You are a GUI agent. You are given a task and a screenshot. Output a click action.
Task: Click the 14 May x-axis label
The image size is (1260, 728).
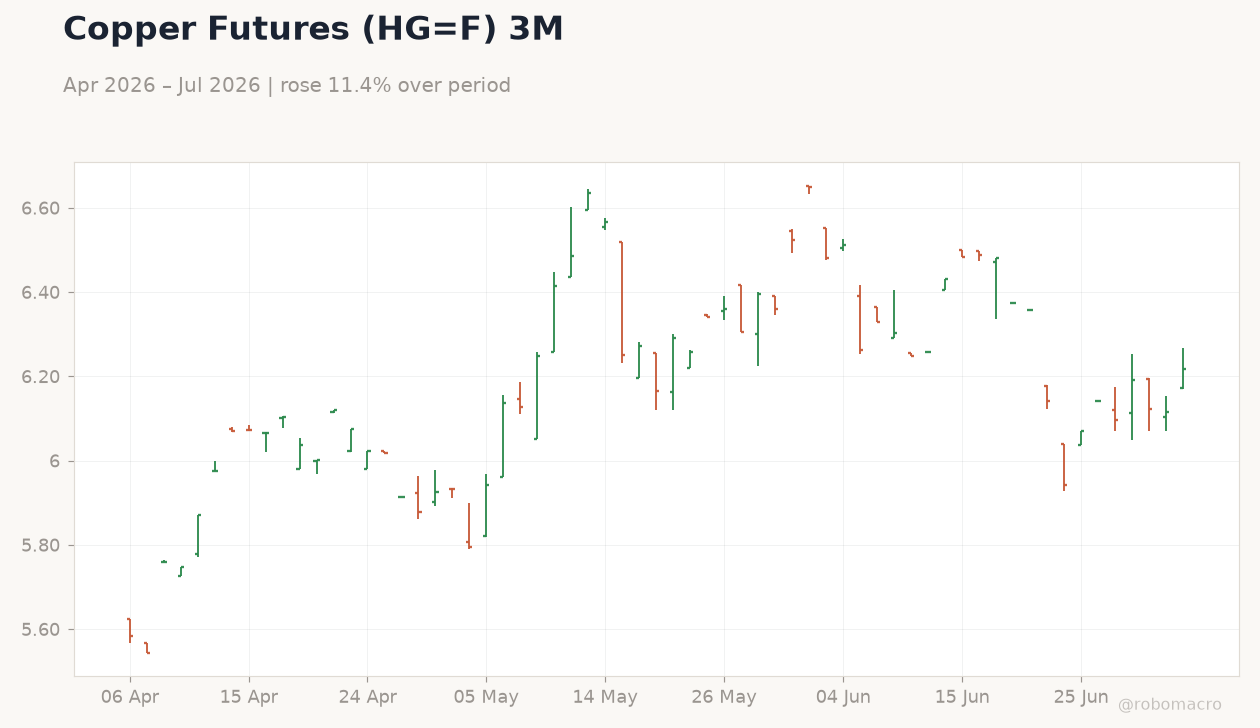click(x=605, y=697)
